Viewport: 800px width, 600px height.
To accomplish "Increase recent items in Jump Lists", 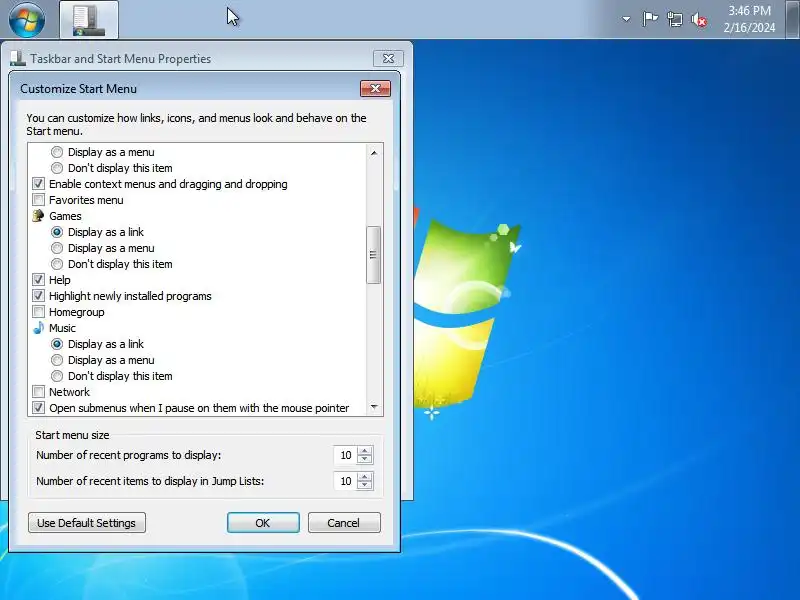I will coord(364,477).
